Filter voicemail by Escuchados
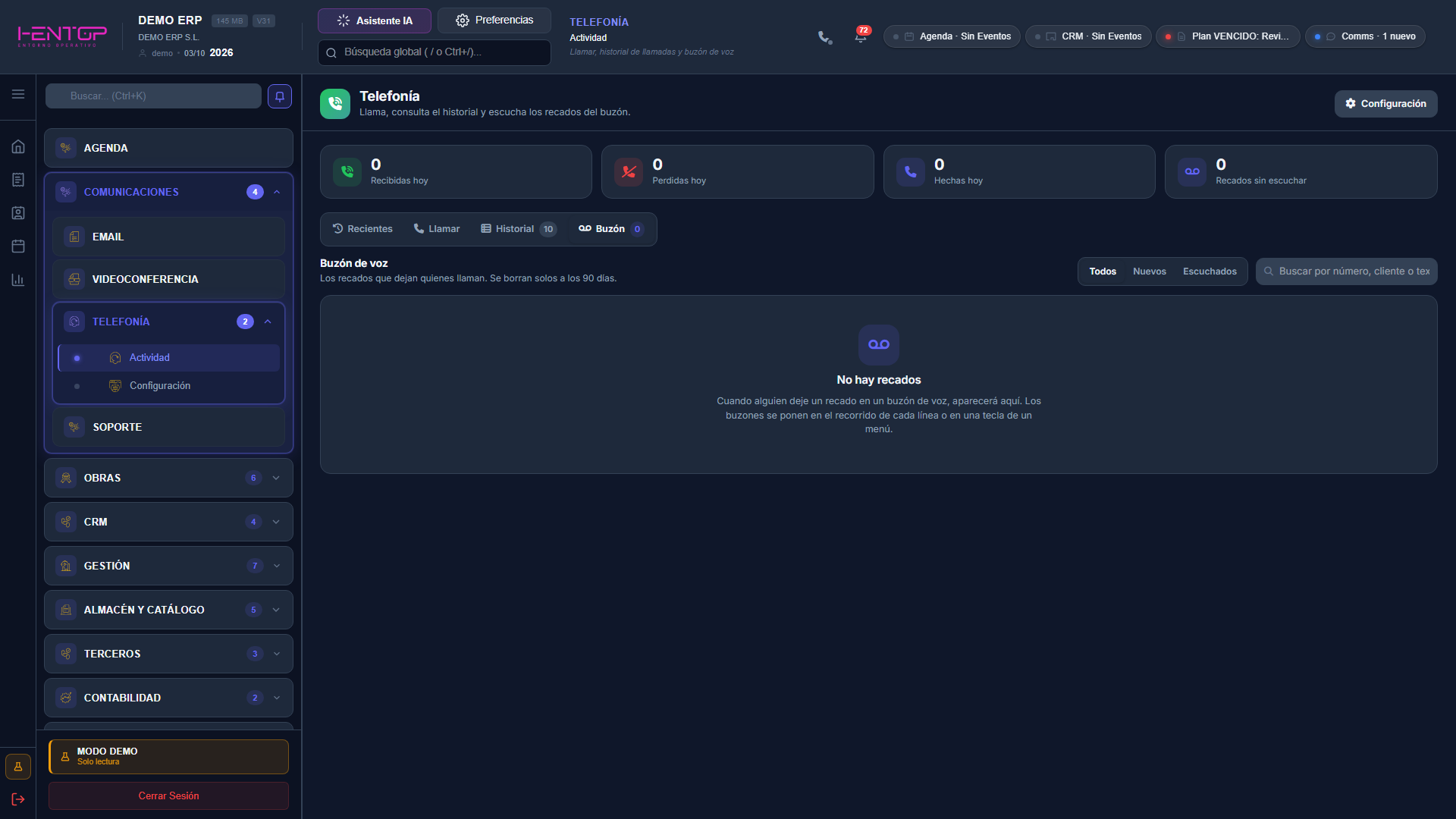Image resolution: width=1456 pixels, height=819 pixels. tap(1210, 271)
